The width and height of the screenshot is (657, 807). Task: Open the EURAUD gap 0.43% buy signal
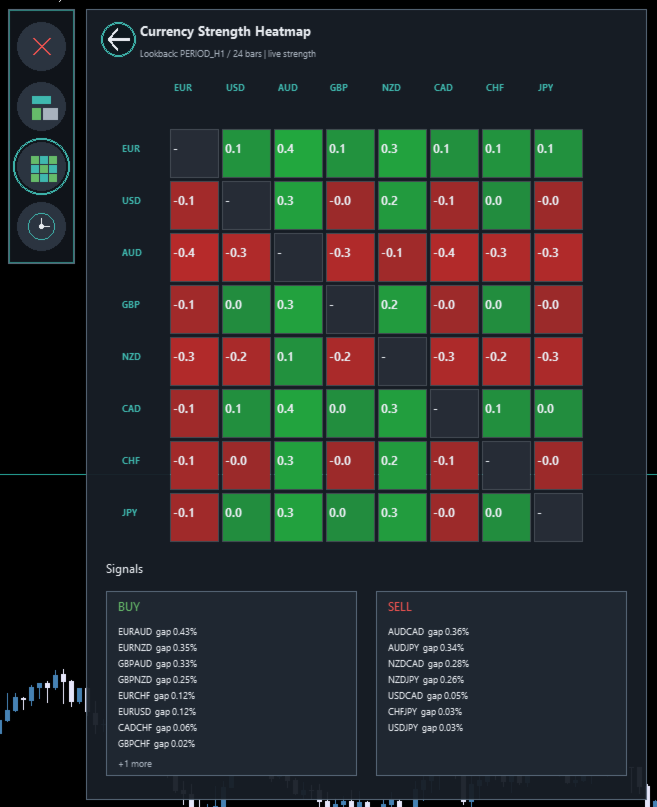(157, 631)
